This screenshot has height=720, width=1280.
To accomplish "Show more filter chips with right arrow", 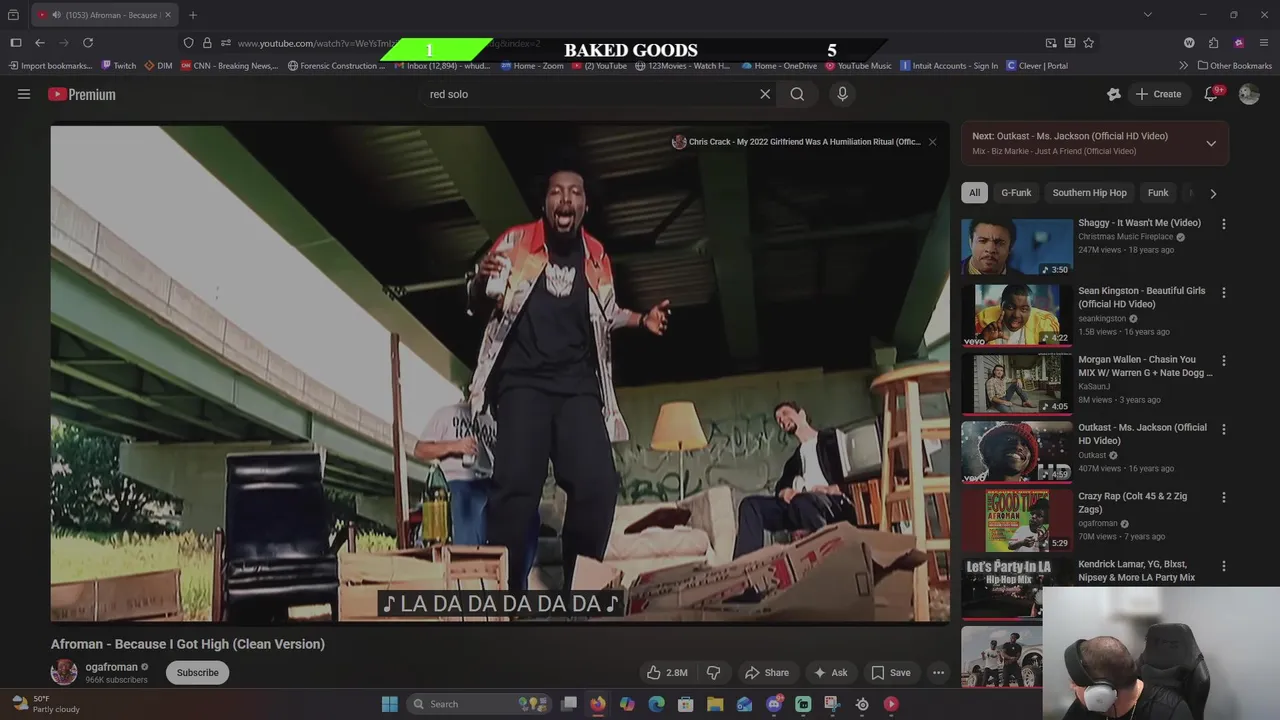I will click(x=1213, y=193).
